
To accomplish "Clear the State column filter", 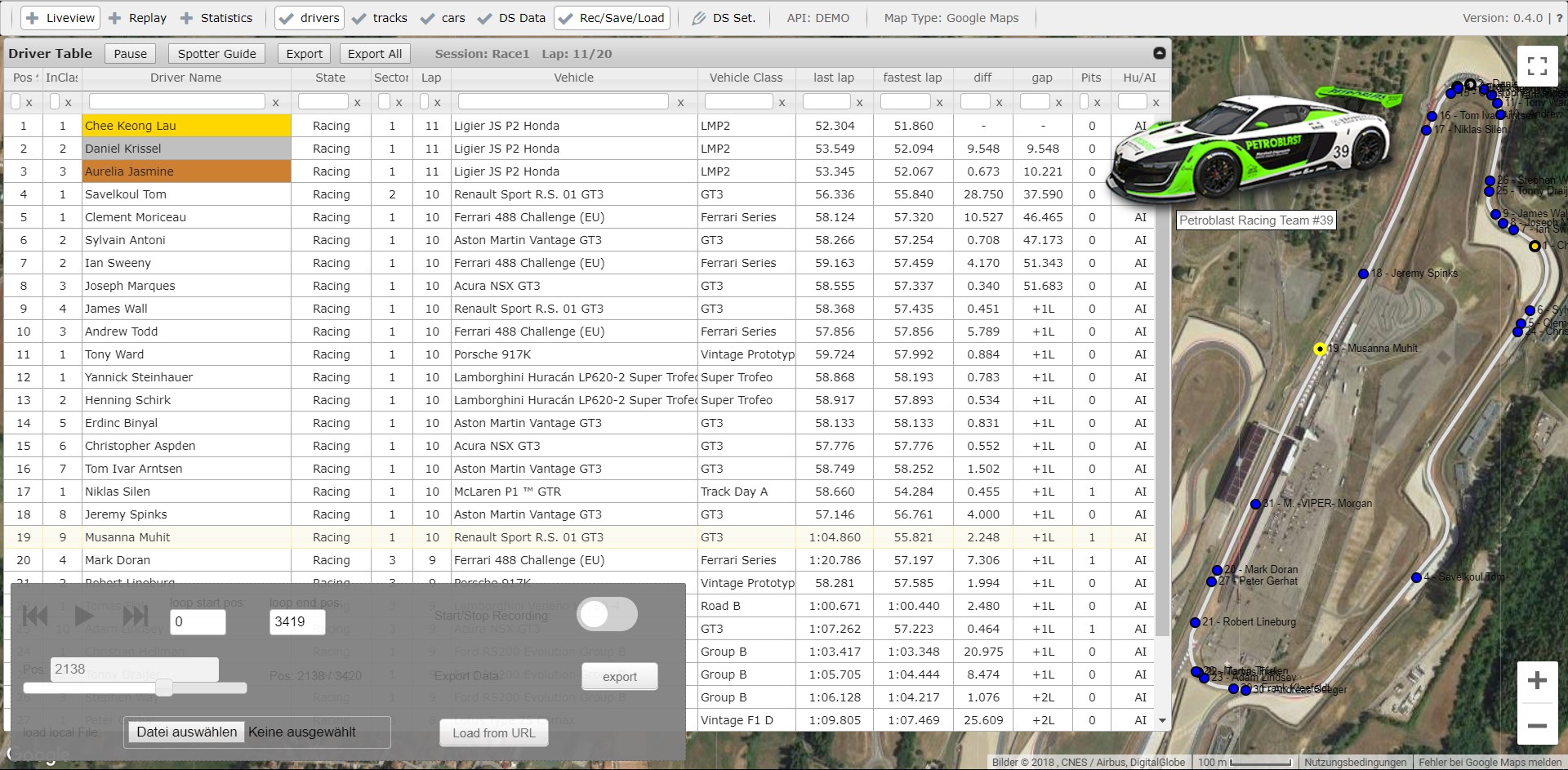I will (x=358, y=102).
